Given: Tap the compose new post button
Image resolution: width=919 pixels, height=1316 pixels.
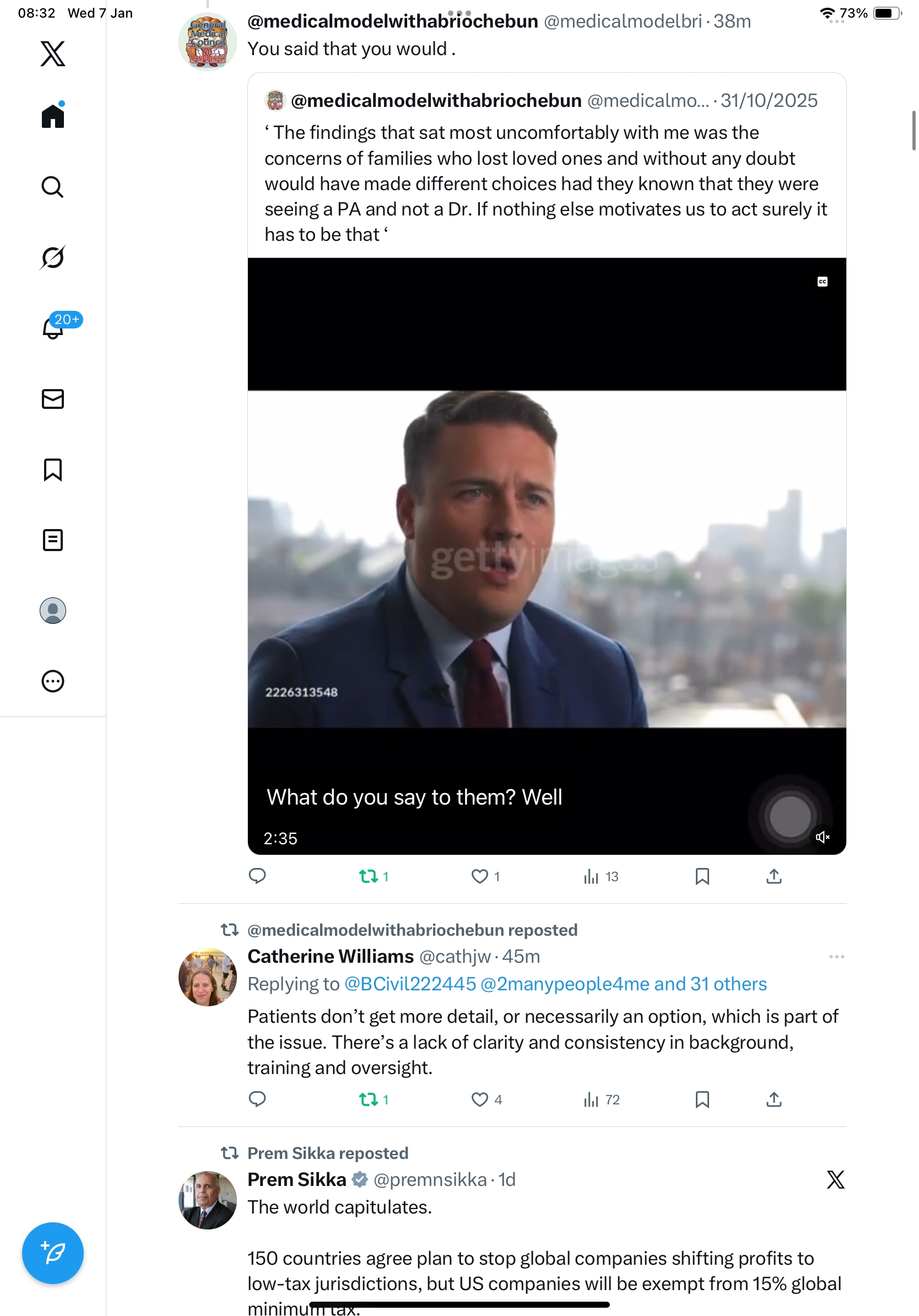Looking at the screenshot, I should tap(53, 1253).
